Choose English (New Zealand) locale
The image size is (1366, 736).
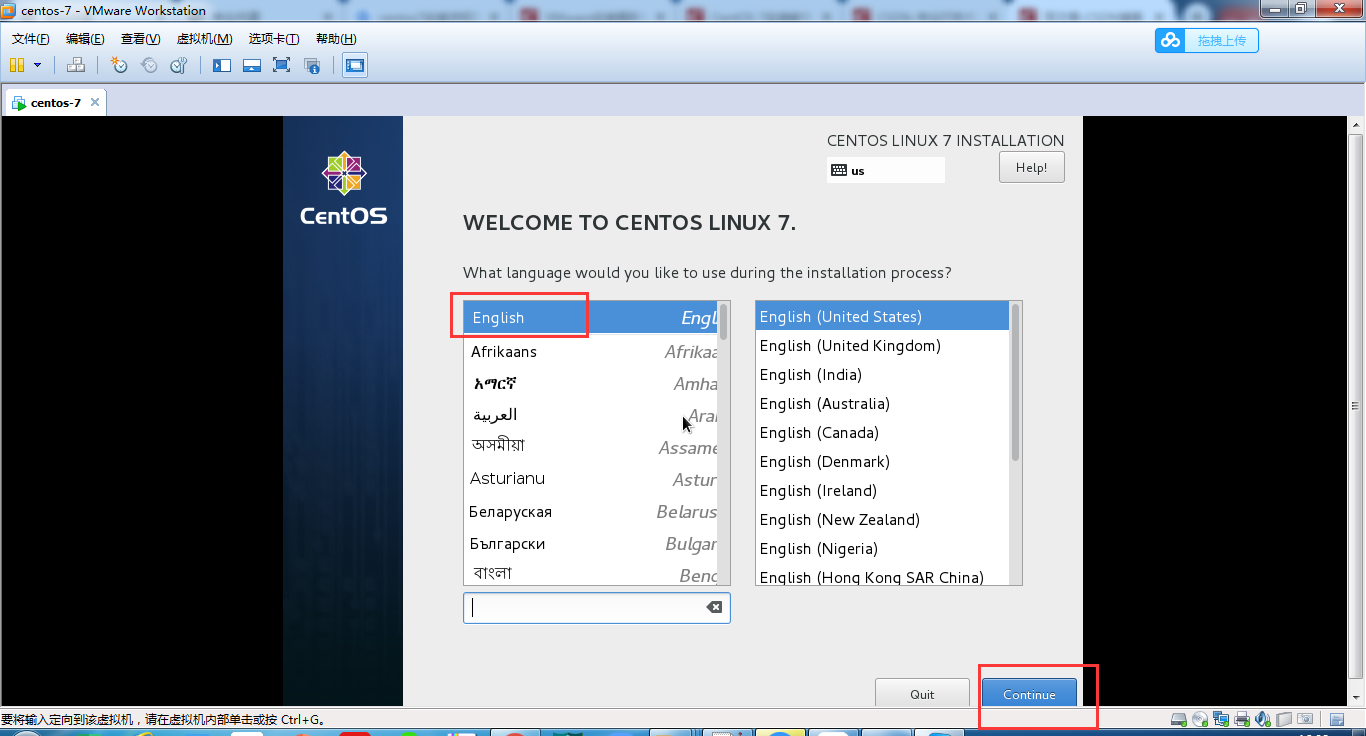click(882, 519)
